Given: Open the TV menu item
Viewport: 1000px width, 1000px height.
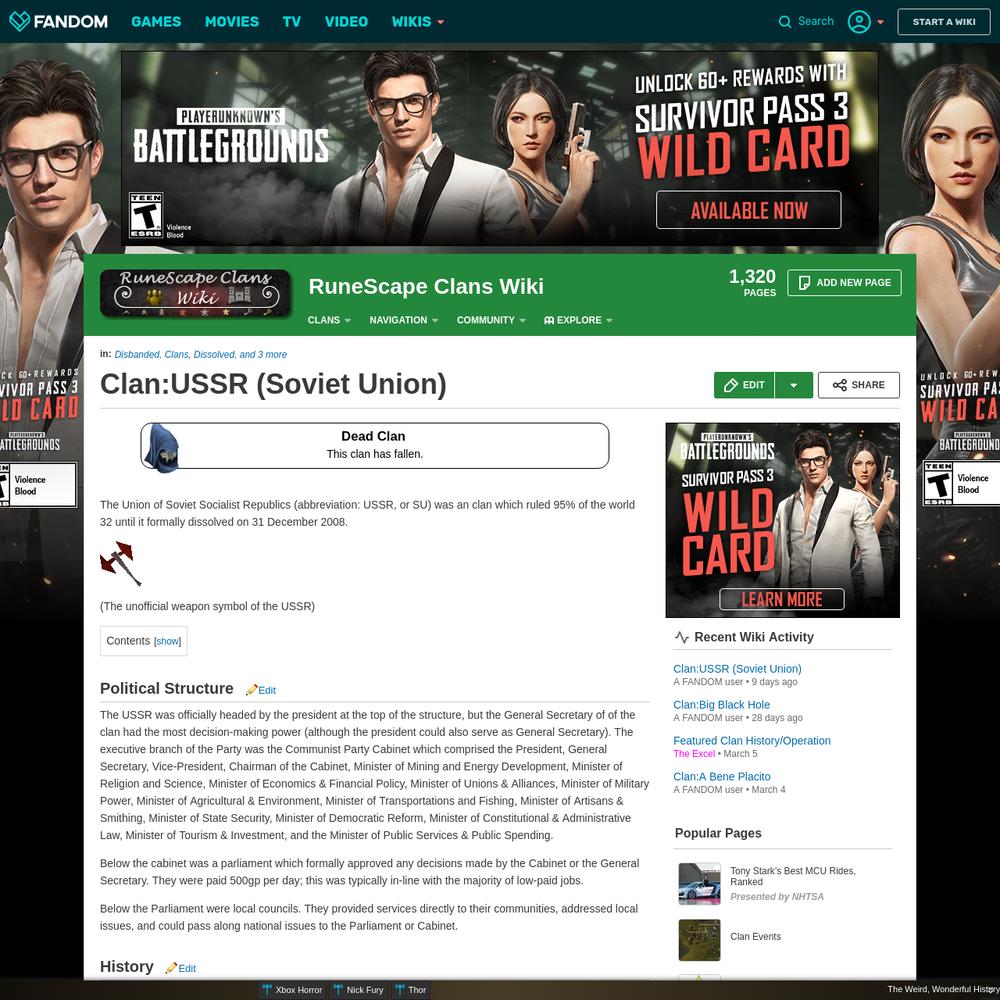Looking at the screenshot, I should tap(292, 22).
